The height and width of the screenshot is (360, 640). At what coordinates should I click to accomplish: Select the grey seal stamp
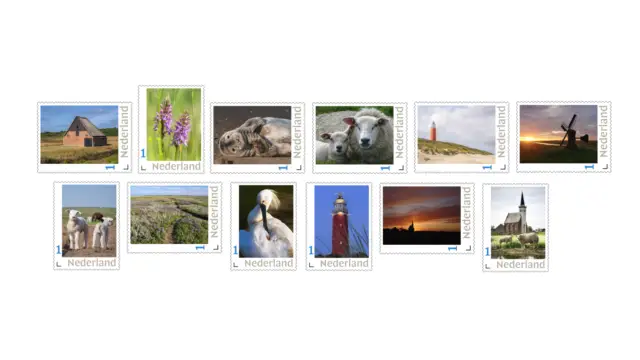pyautogui.click(x=258, y=138)
